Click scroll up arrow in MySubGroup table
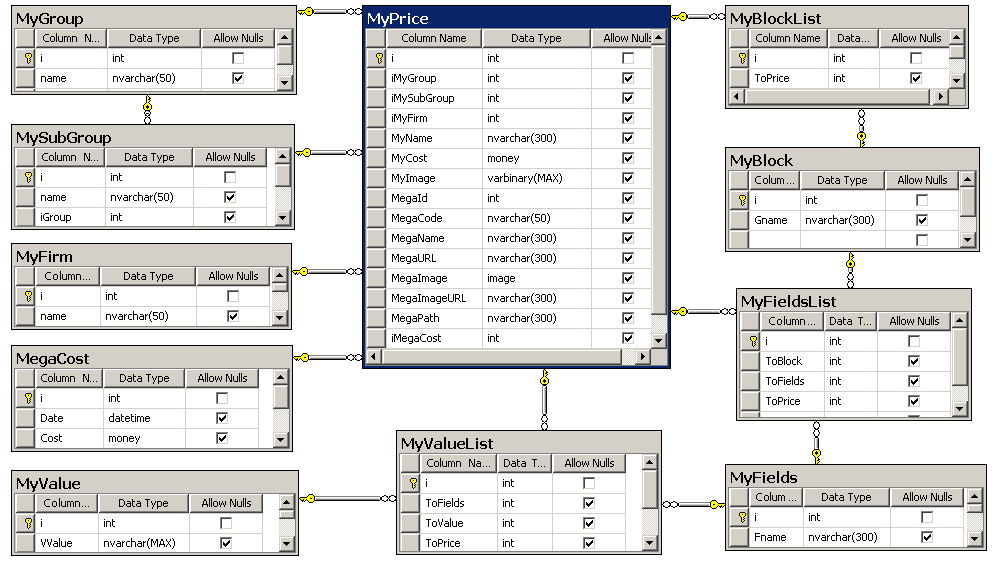This screenshot has width=994, height=561. point(283,156)
